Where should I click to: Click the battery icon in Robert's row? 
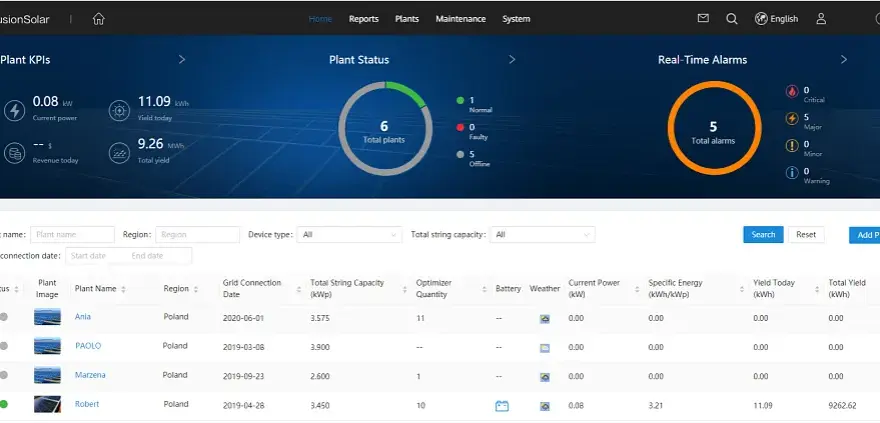(502, 406)
